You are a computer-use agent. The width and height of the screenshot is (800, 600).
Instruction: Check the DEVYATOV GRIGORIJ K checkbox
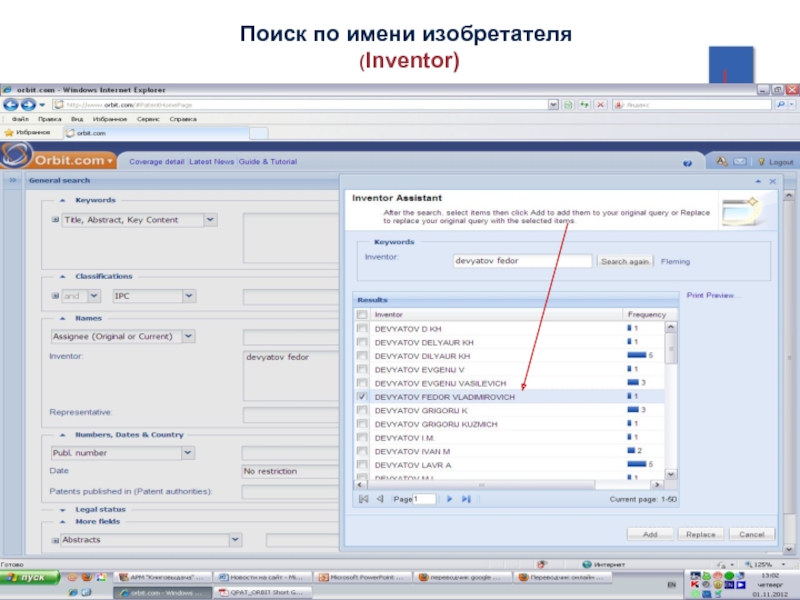(362, 410)
